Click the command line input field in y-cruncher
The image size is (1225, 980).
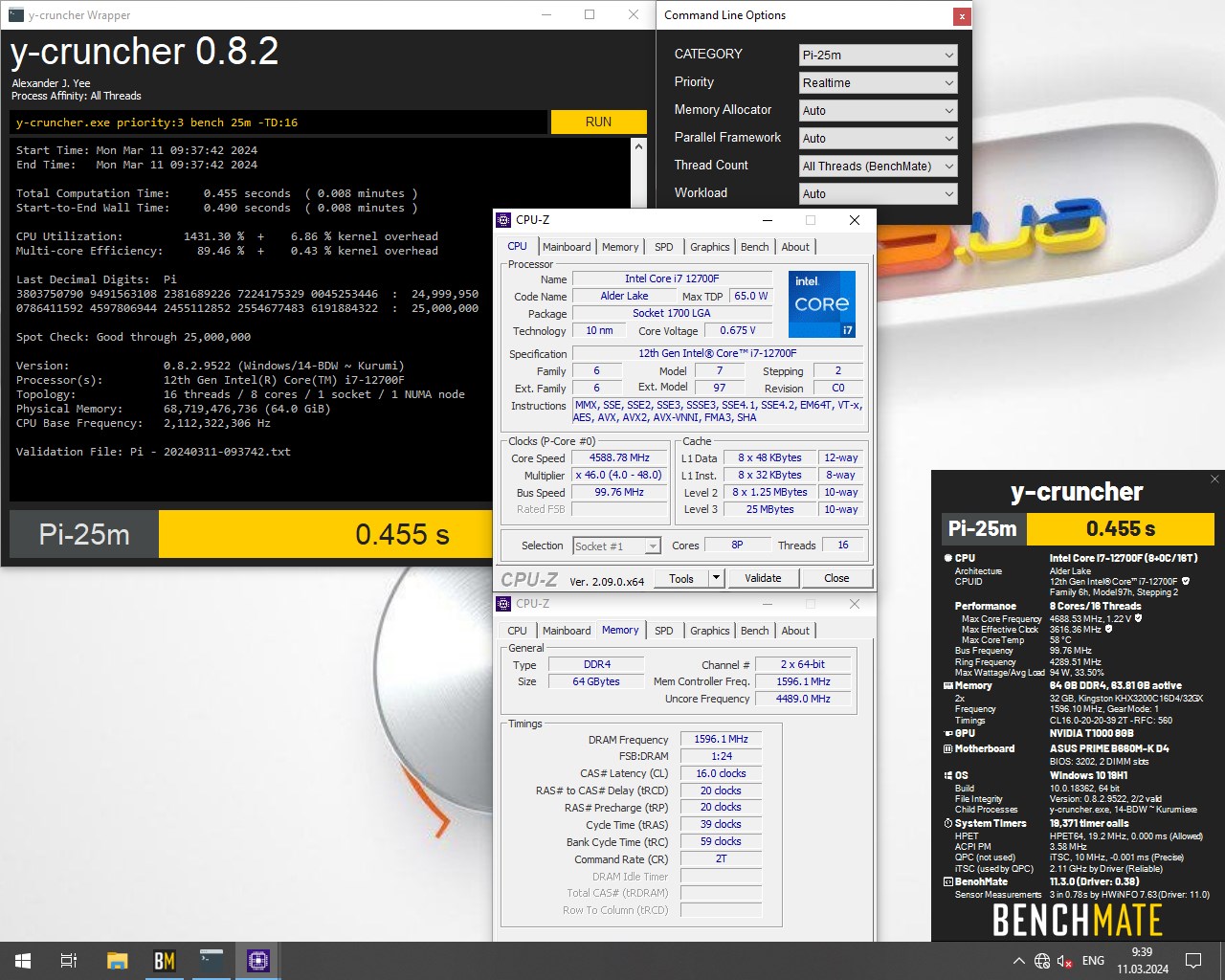pos(279,122)
